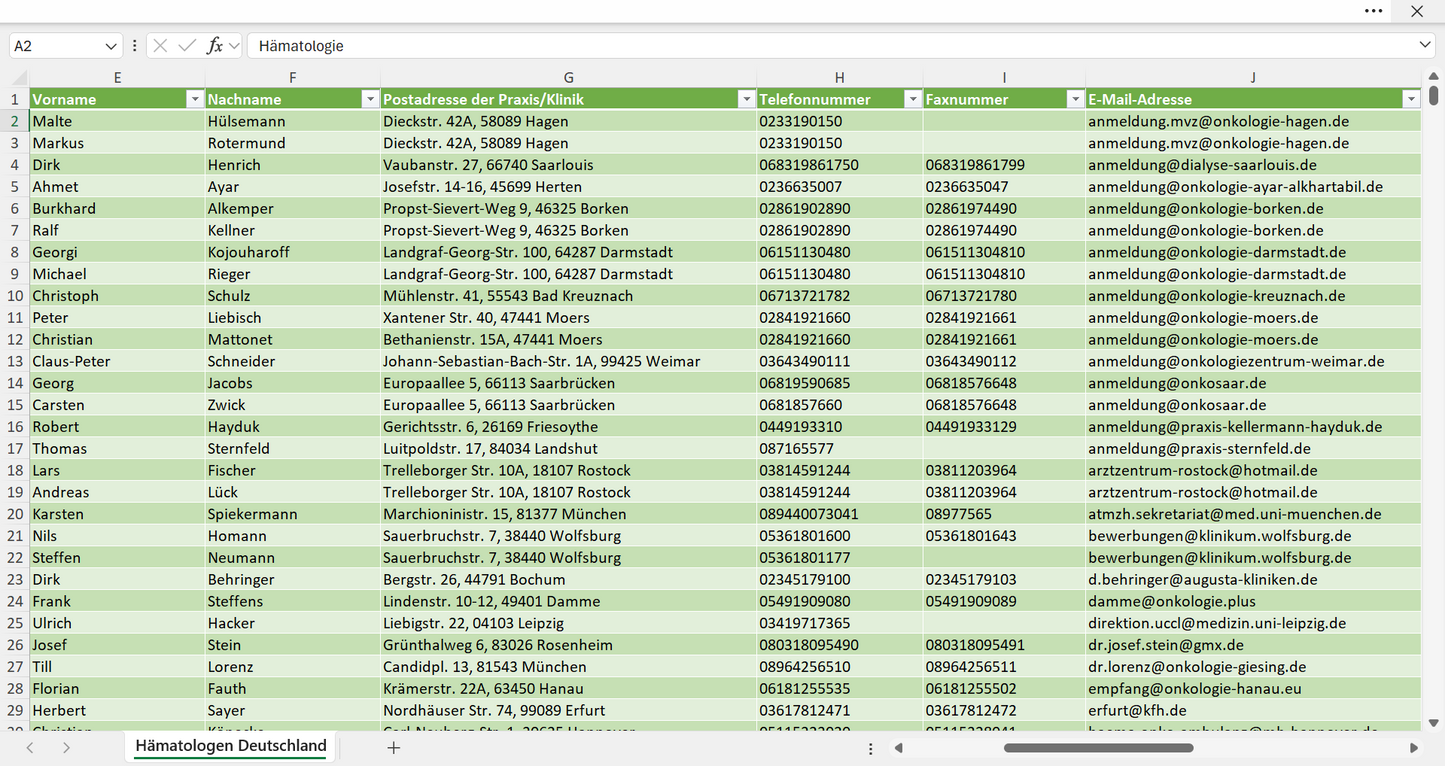Select row 13 header
This screenshot has width=1445, height=766.
tap(15, 361)
